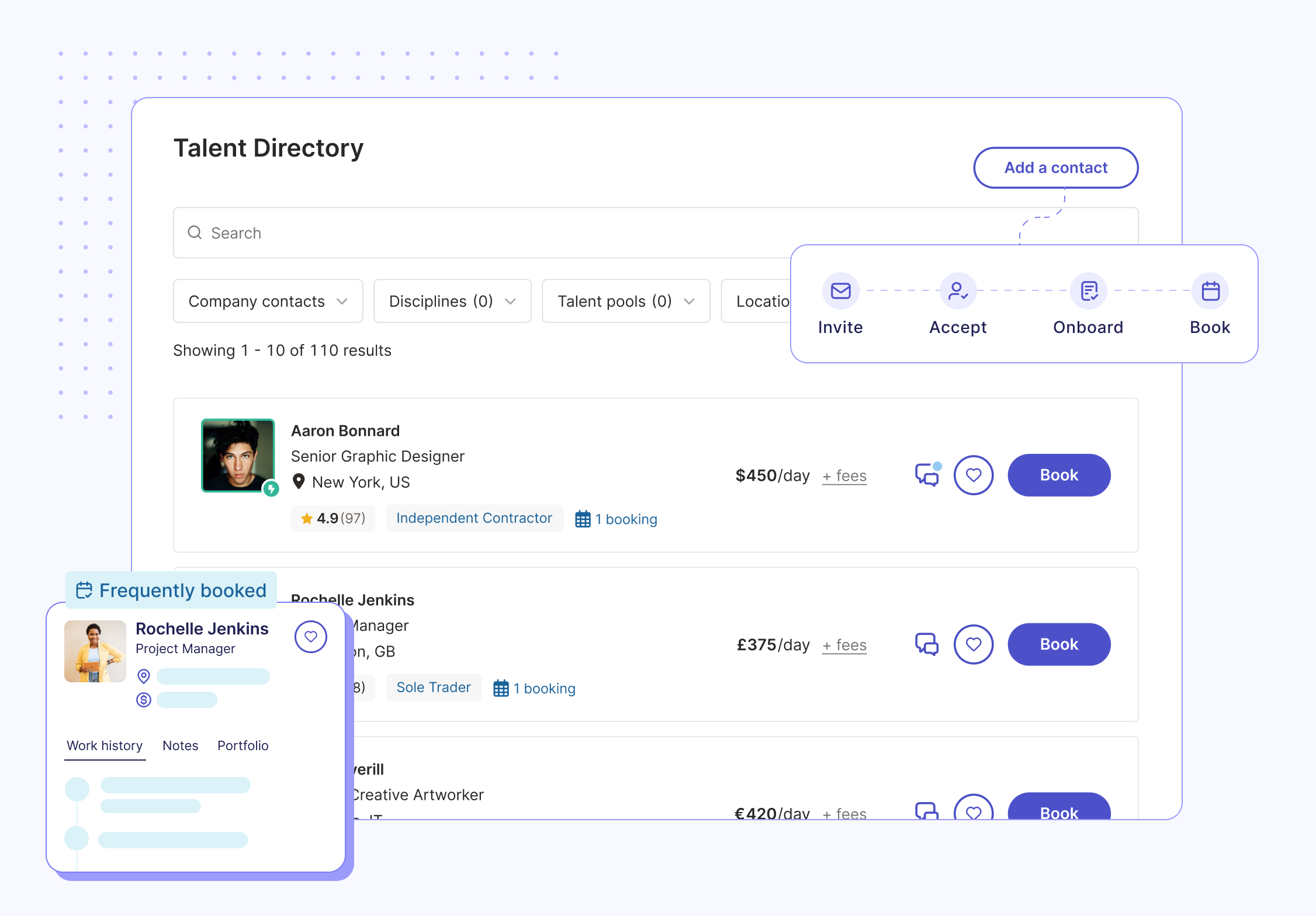Viewport: 1316px width, 916px height.
Task: Expand the Company contacts dropdown
Action: click(x=268, y=301)
